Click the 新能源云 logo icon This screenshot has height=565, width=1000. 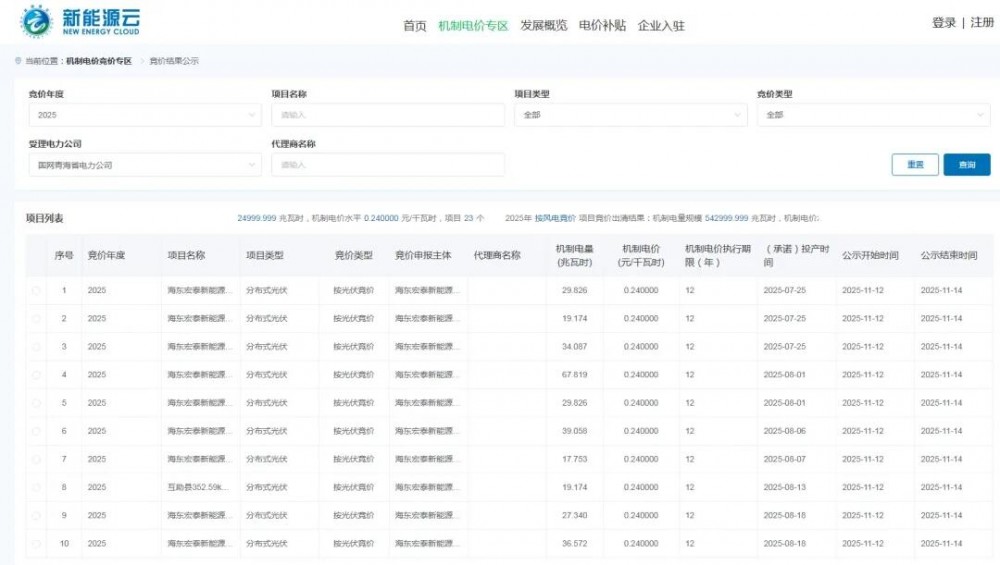[x=37, y=21]
